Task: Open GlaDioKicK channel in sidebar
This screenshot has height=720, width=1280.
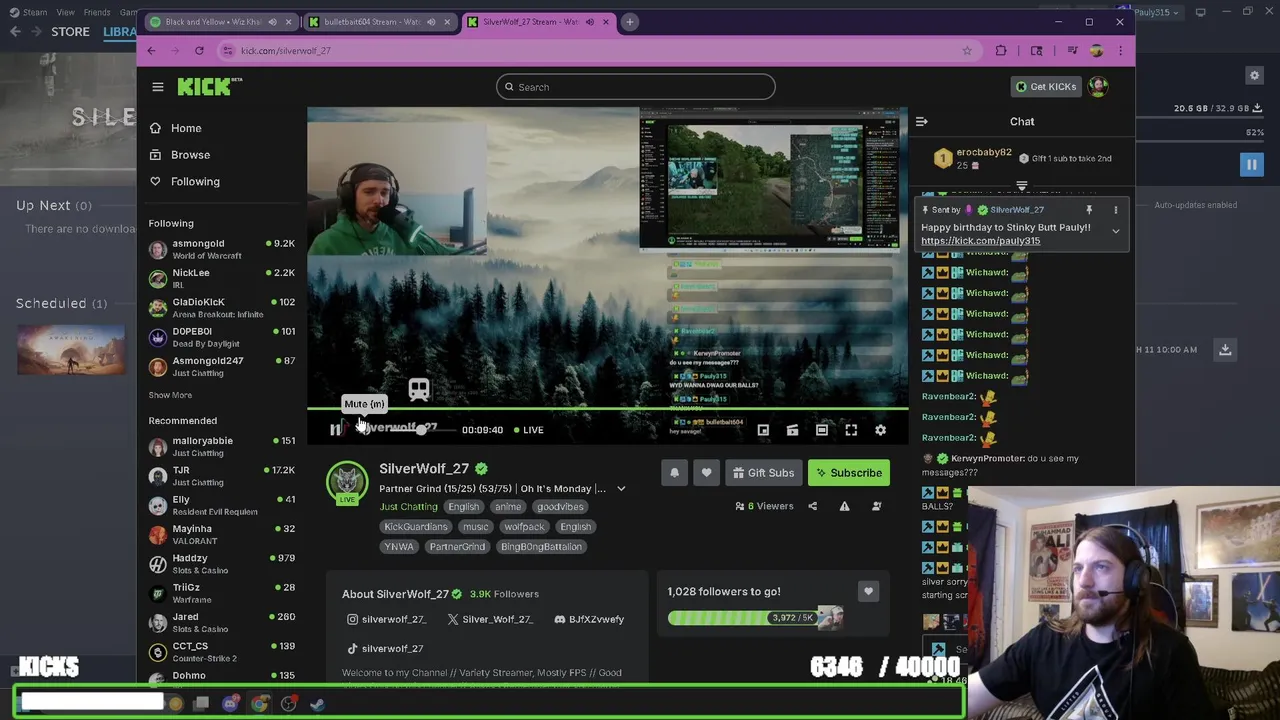Action: 221,307
